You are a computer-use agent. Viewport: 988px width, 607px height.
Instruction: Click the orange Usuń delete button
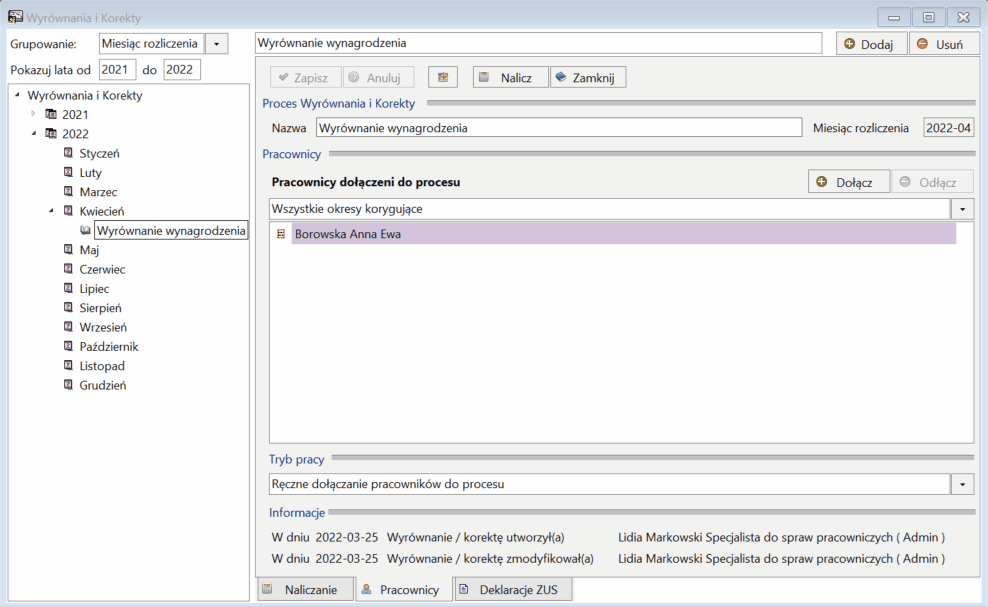(x=943, y=43)
